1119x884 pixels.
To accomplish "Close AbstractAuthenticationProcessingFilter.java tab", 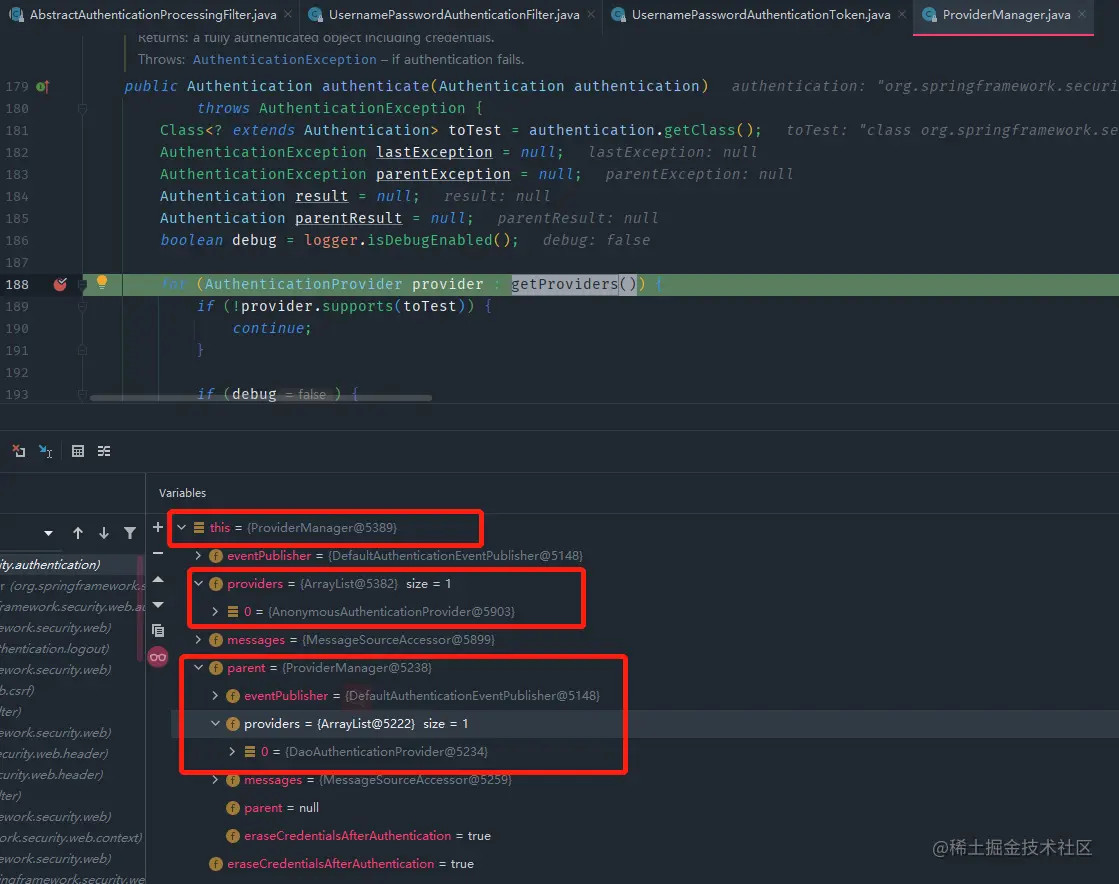I will (287, 14).
